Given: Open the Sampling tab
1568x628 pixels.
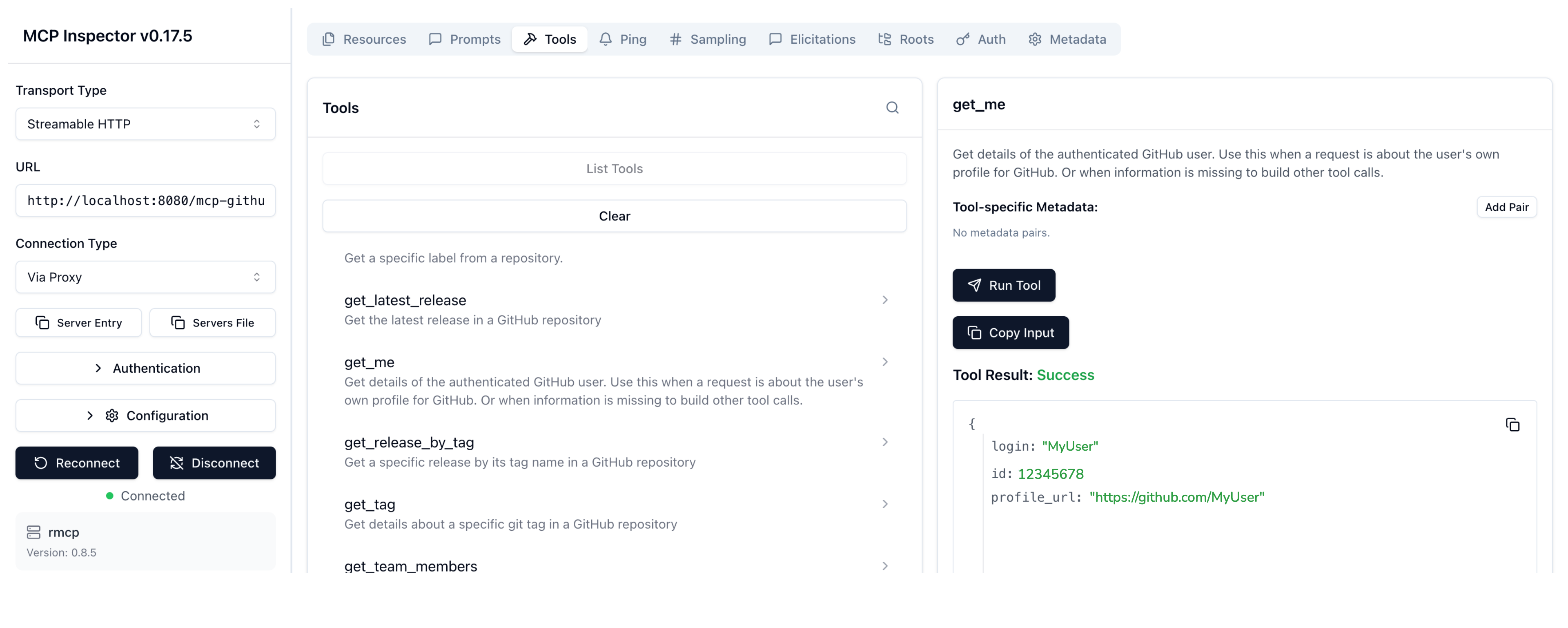Looking at the screenshot, I should (x=707, y=39).
